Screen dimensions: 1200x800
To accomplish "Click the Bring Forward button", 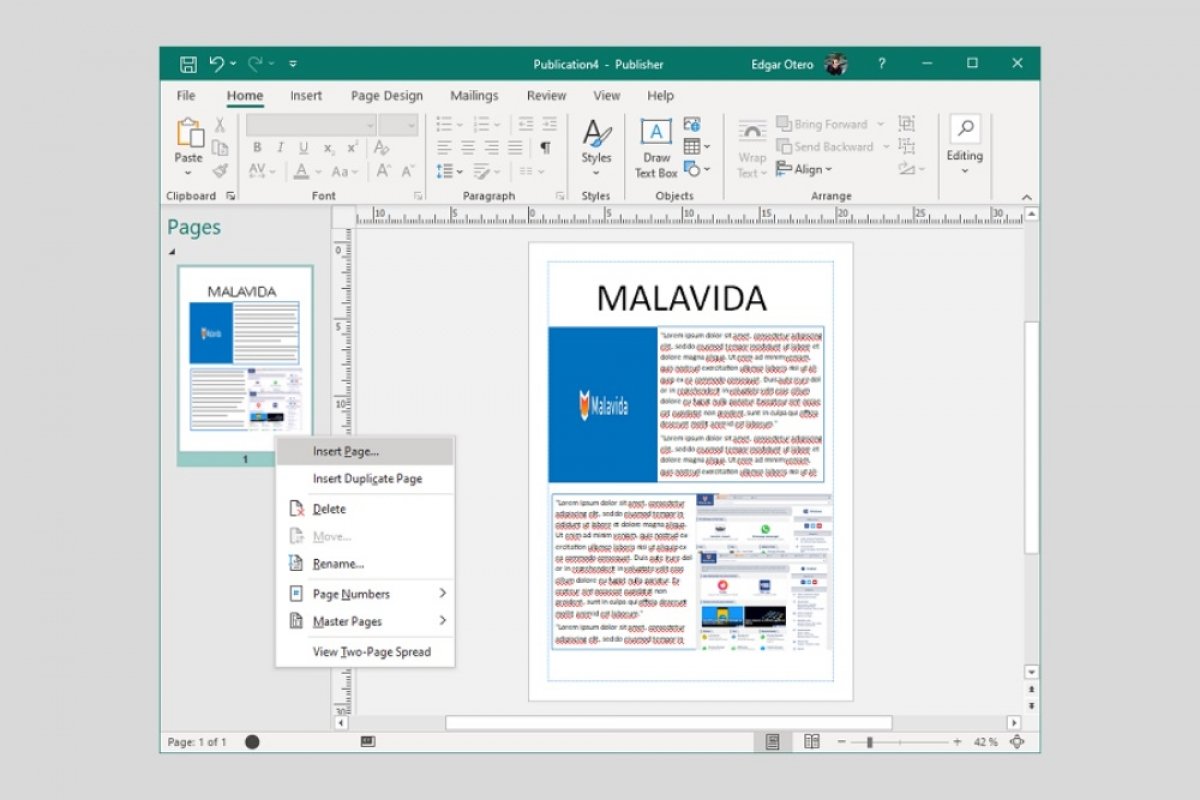I will pos(822,124).
